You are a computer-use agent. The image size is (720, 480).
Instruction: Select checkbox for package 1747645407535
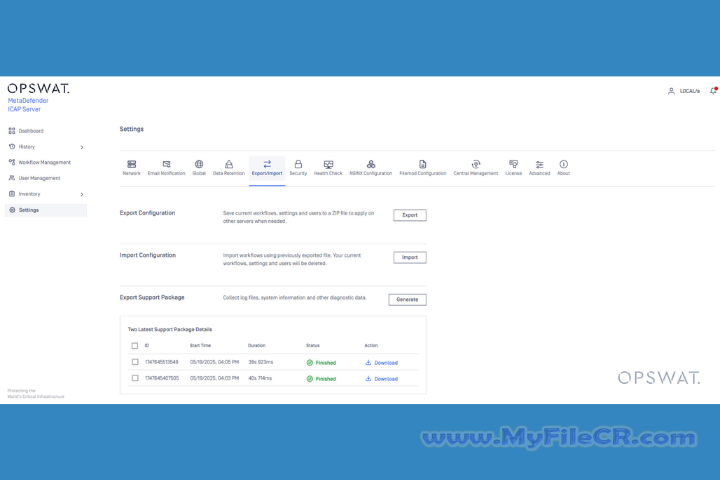click(x=135, y=378)
